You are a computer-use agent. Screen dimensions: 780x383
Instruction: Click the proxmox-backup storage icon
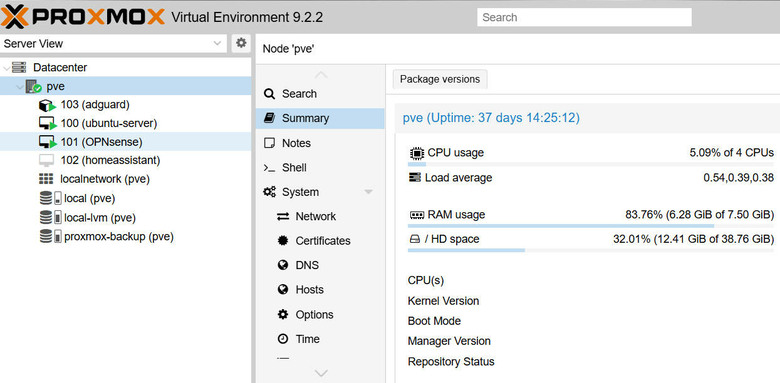pos(50,236)
